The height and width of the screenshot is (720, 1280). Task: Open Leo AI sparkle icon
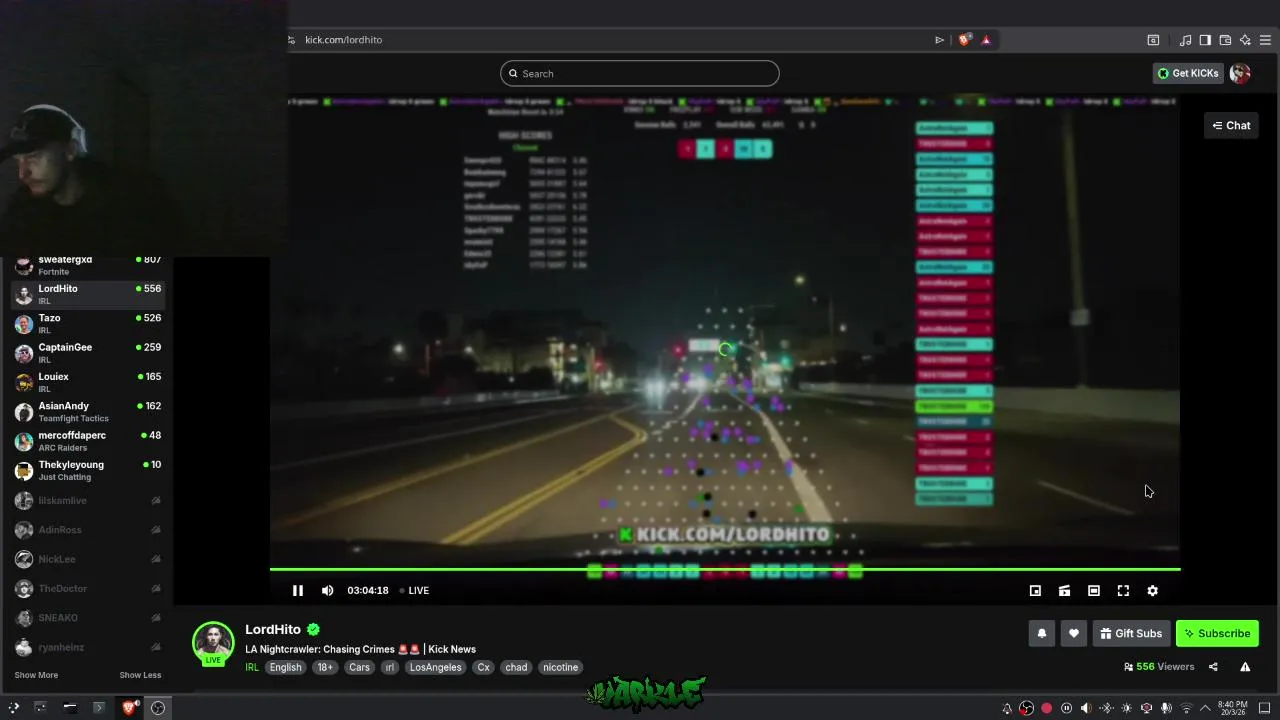point(1245,40)
